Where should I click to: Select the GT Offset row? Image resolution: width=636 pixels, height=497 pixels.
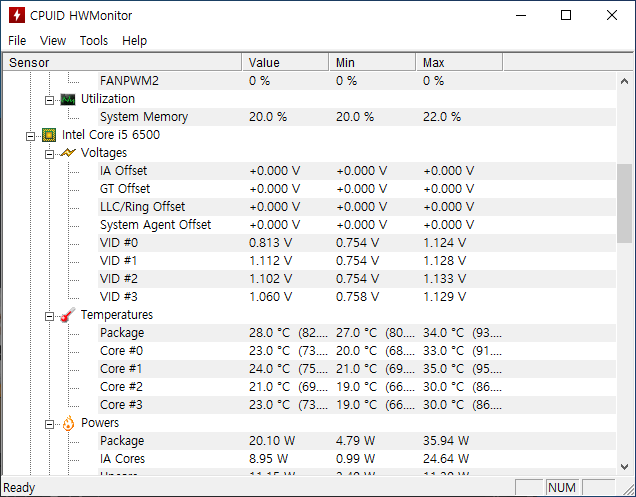tap(357, 189)
